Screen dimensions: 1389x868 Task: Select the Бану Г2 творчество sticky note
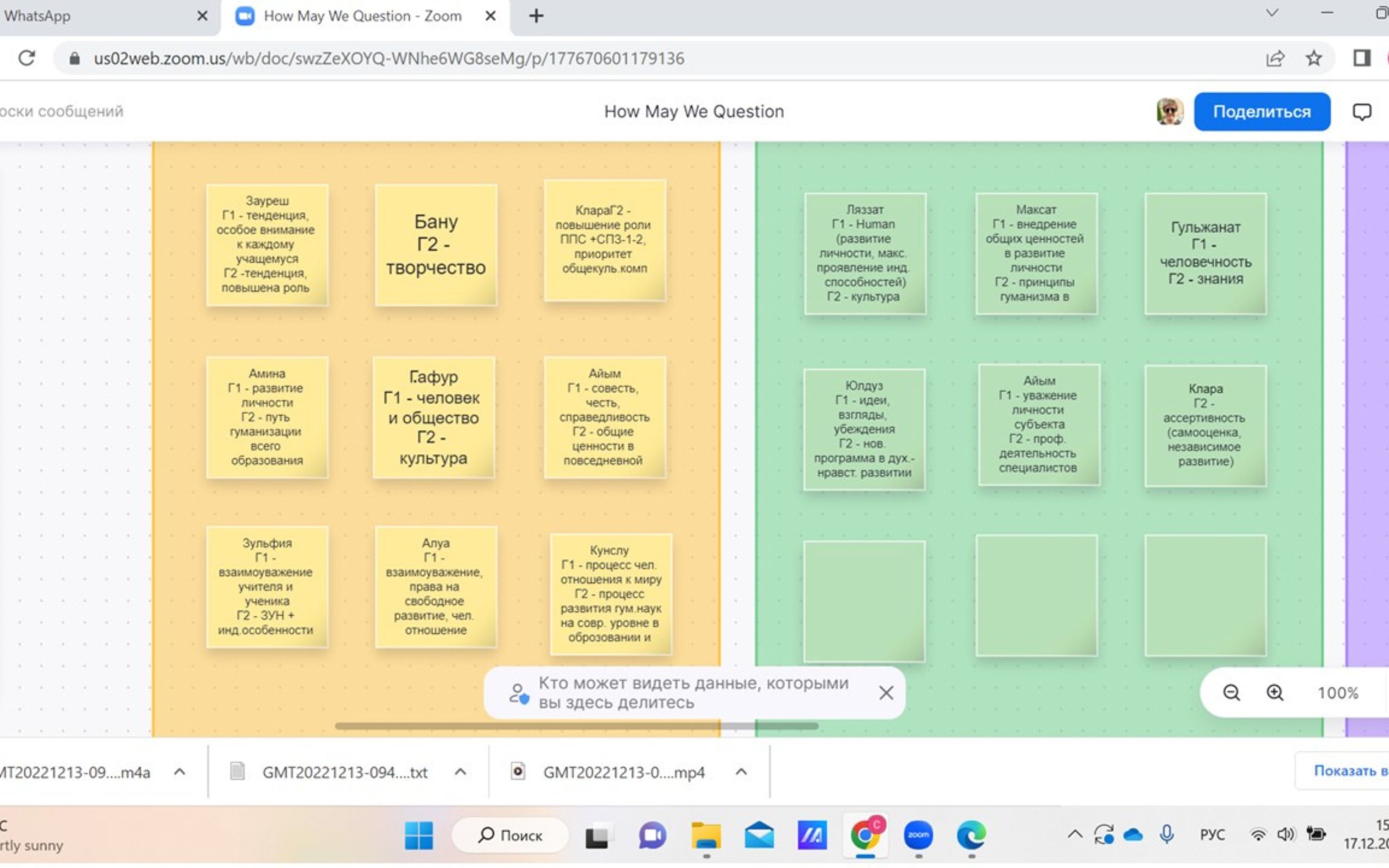[x=436, y=245]
